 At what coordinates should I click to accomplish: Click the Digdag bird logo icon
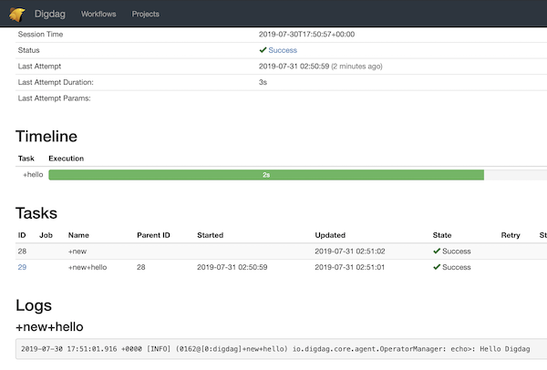tap(17, 14)
